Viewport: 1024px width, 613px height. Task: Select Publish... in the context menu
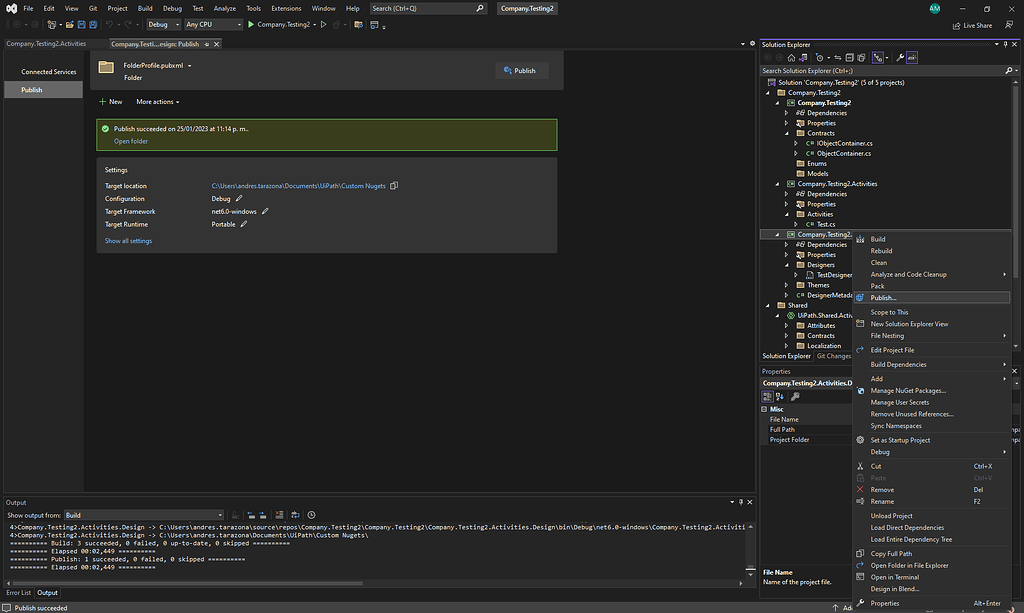(883, 298)
